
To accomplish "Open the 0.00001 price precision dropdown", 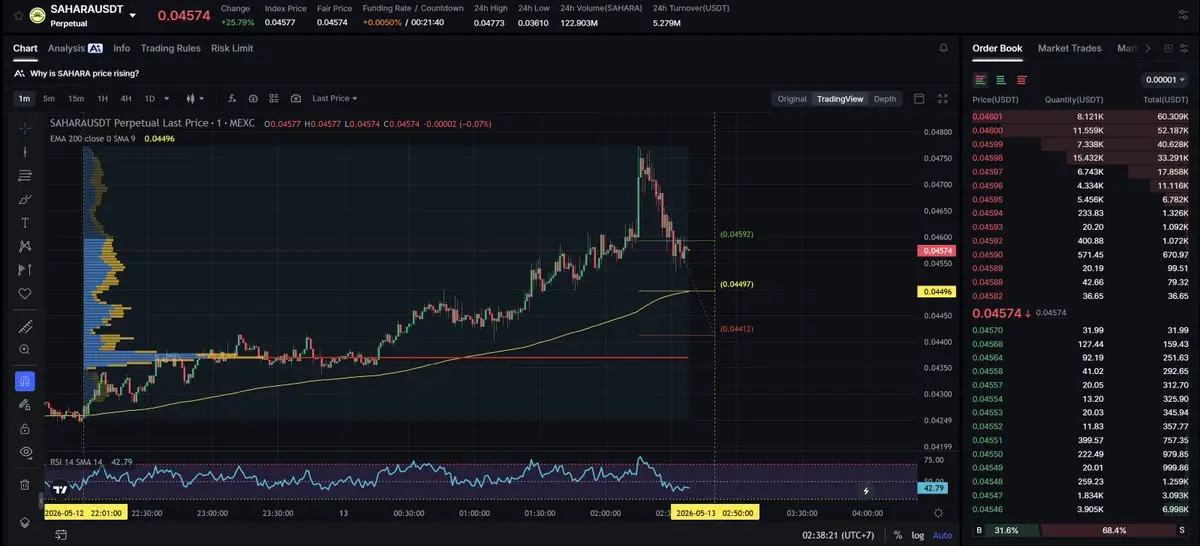I will pos(1165,79).
